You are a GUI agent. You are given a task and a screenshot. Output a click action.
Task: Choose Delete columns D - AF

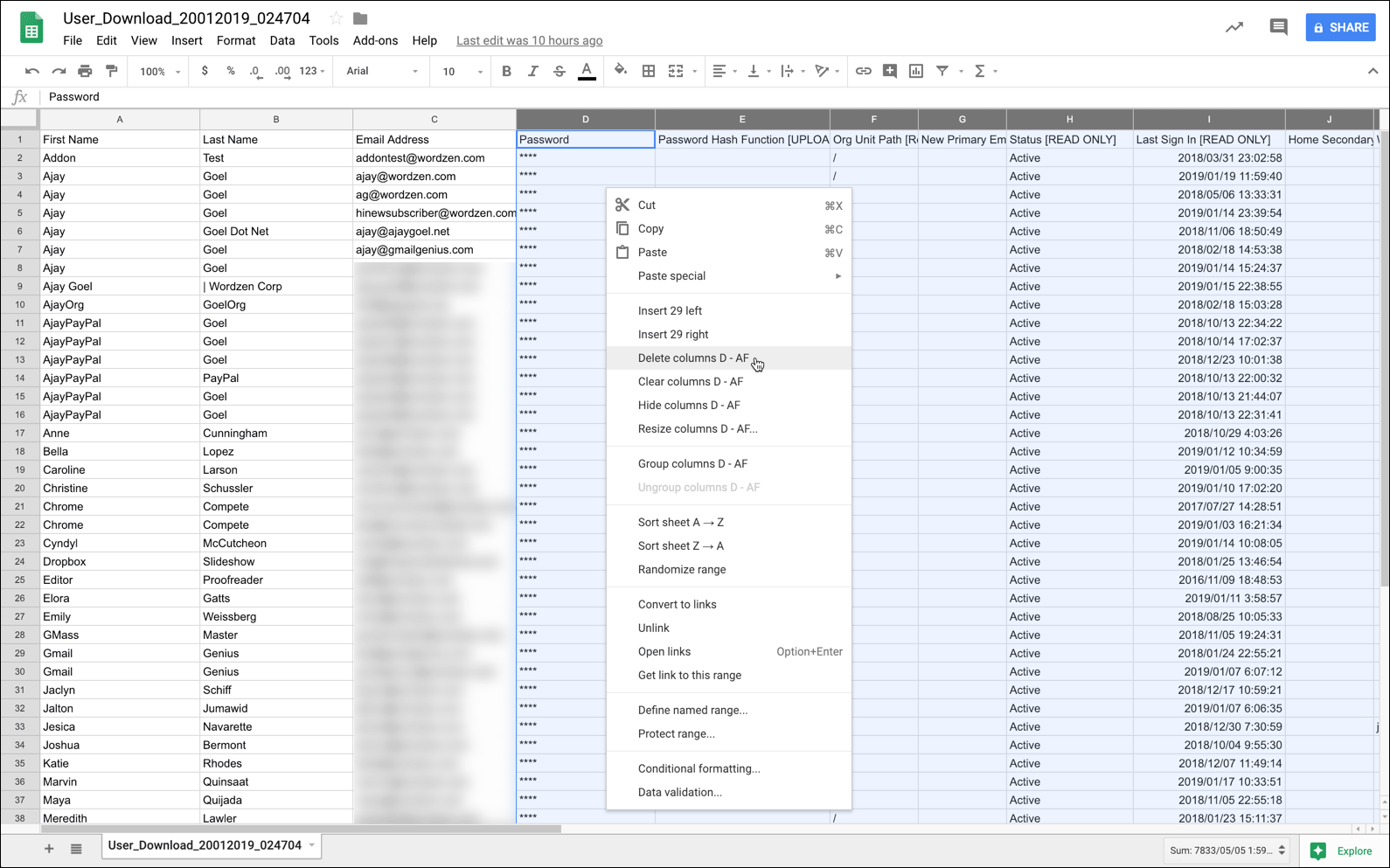pyautogui.click(x=693, y=358)
